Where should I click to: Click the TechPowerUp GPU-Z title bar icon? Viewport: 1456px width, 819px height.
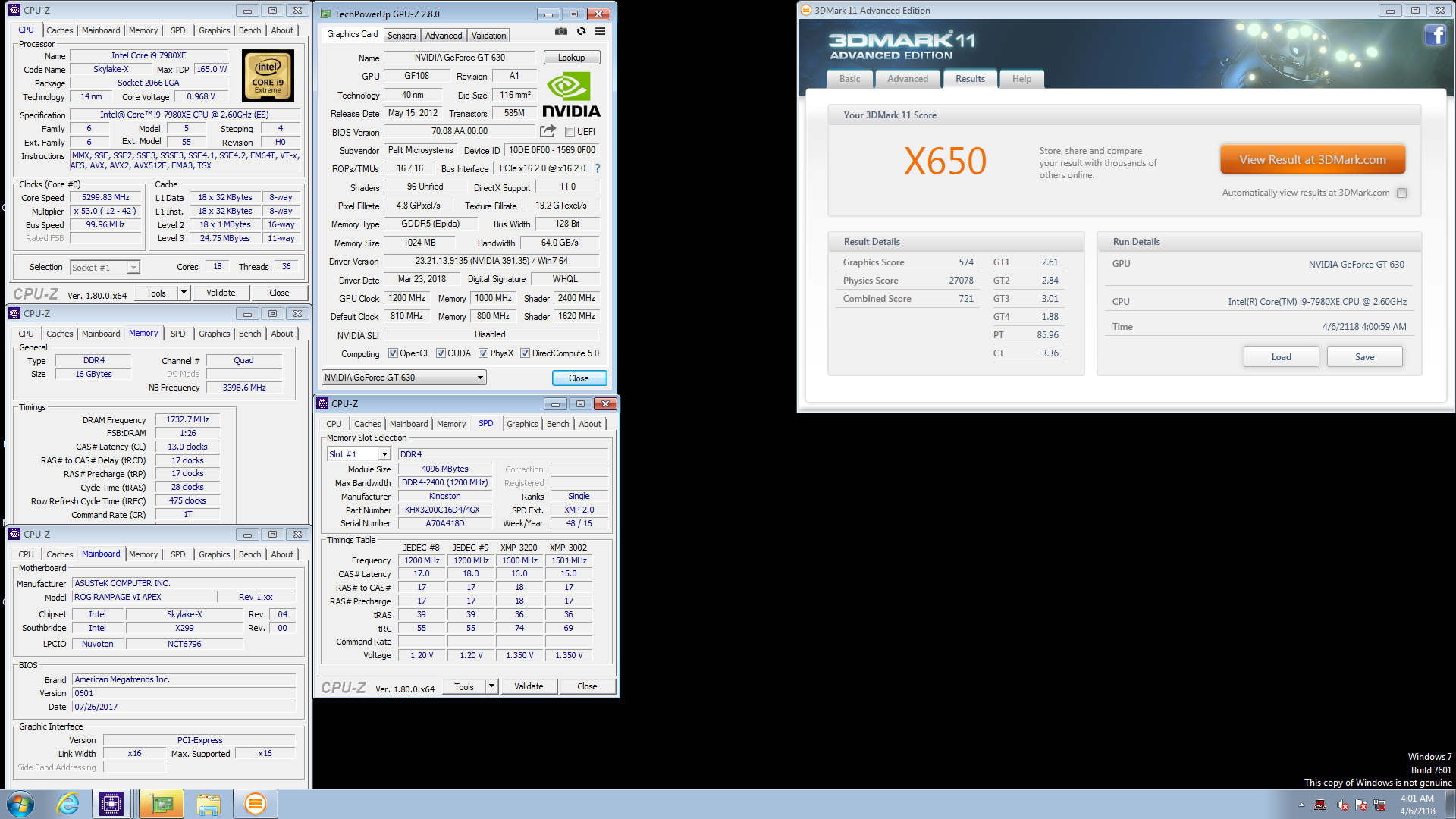(325, 14)
